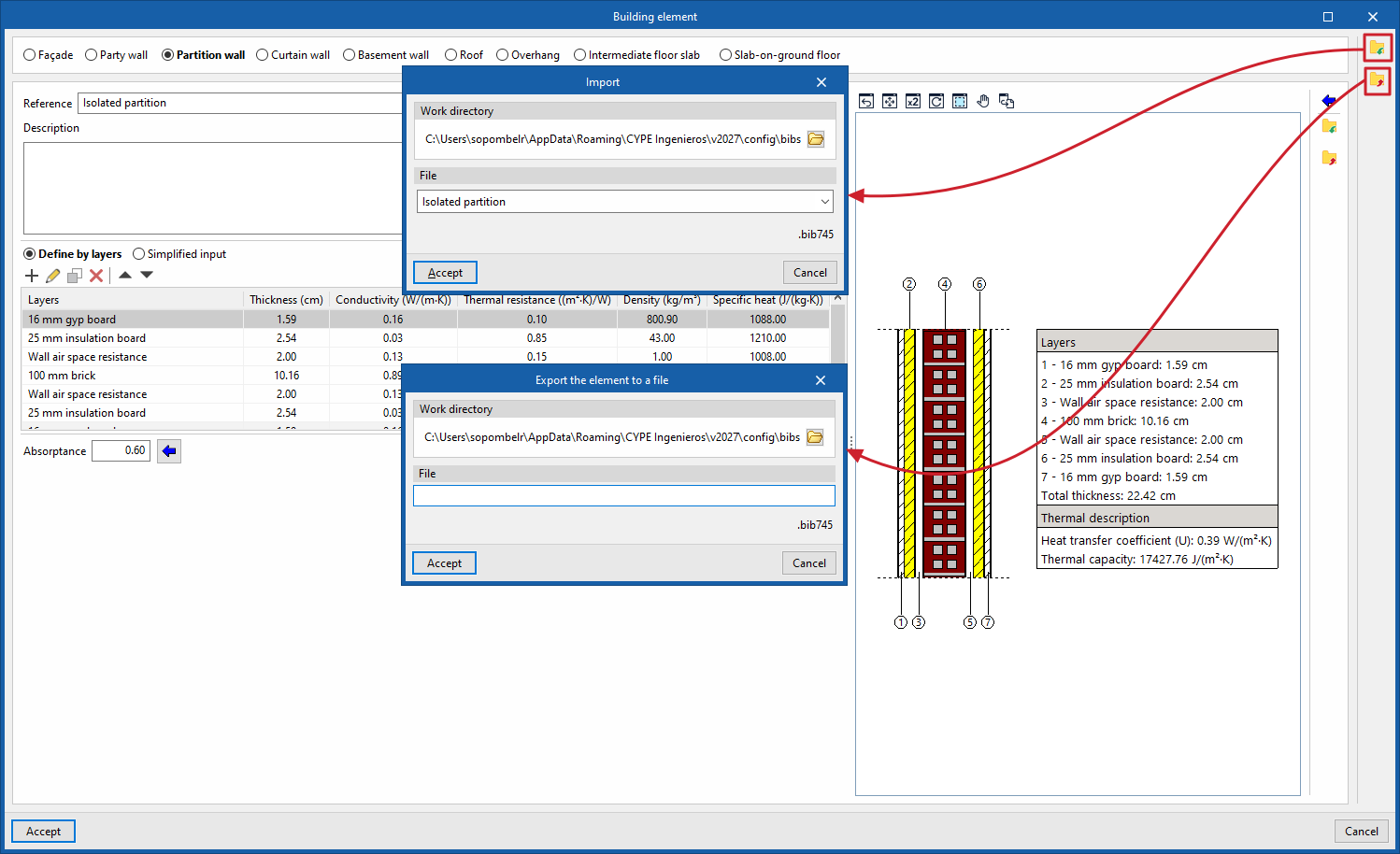Click the File name field in Export dialog
Screen dimensions: 1400x854
pyautogui.click(x=624, y=495)
